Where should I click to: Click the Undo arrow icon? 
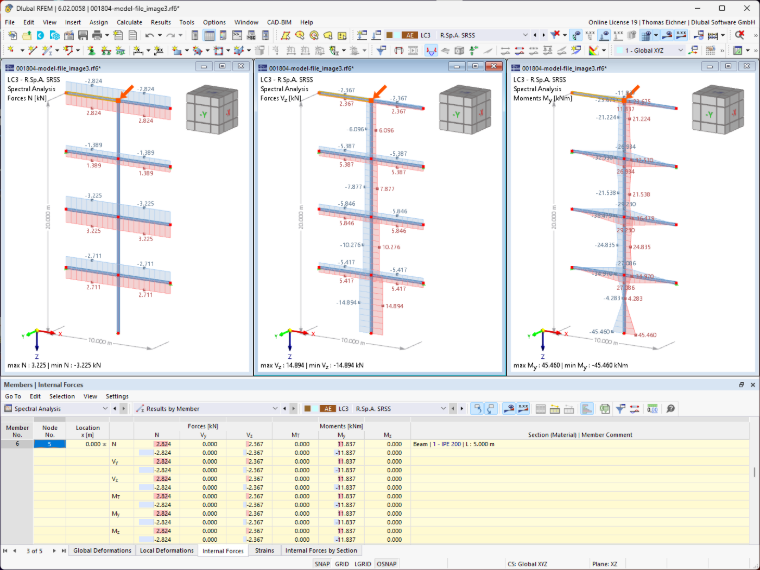pyautogui.click(x=149, y=35)
